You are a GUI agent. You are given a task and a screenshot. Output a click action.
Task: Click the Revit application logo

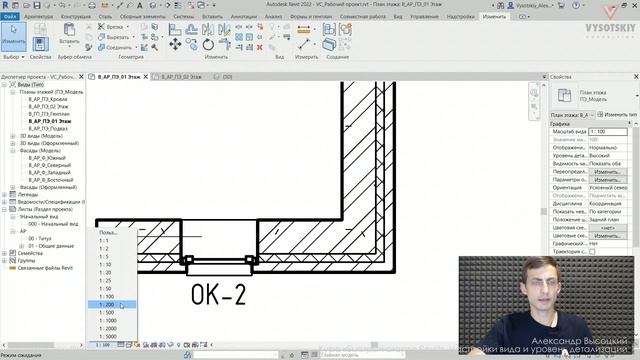5,5
